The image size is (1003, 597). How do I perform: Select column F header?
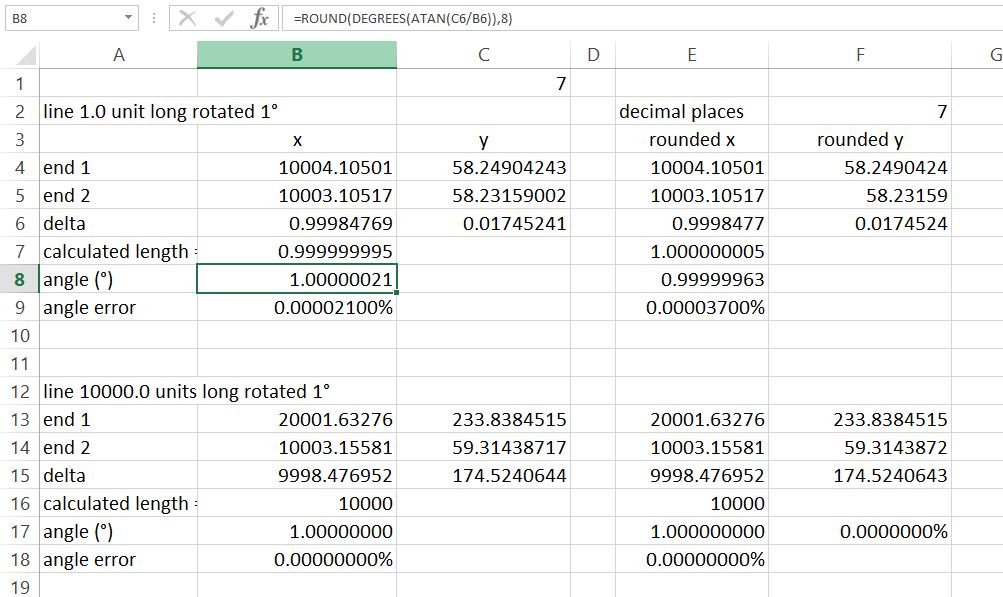pos(860,55)
